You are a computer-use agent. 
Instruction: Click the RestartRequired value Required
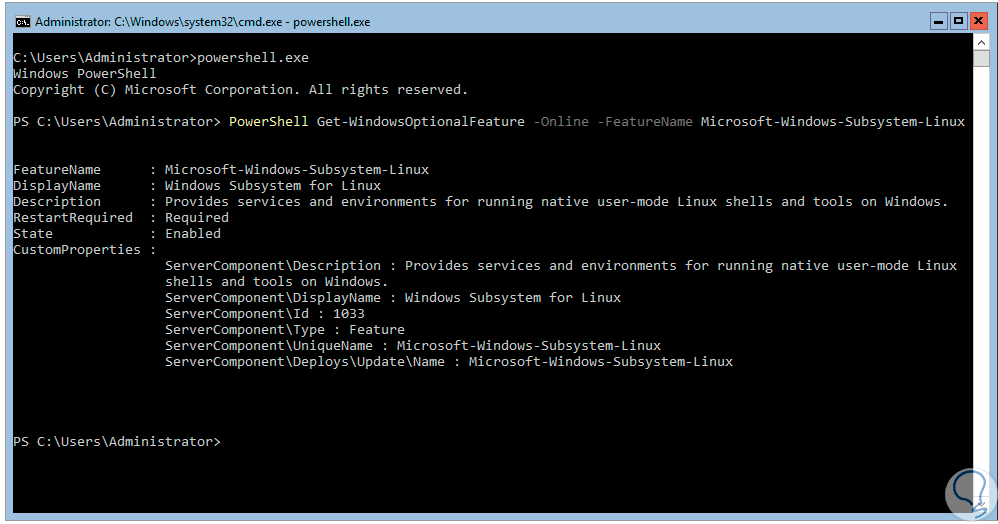point(197,217)
